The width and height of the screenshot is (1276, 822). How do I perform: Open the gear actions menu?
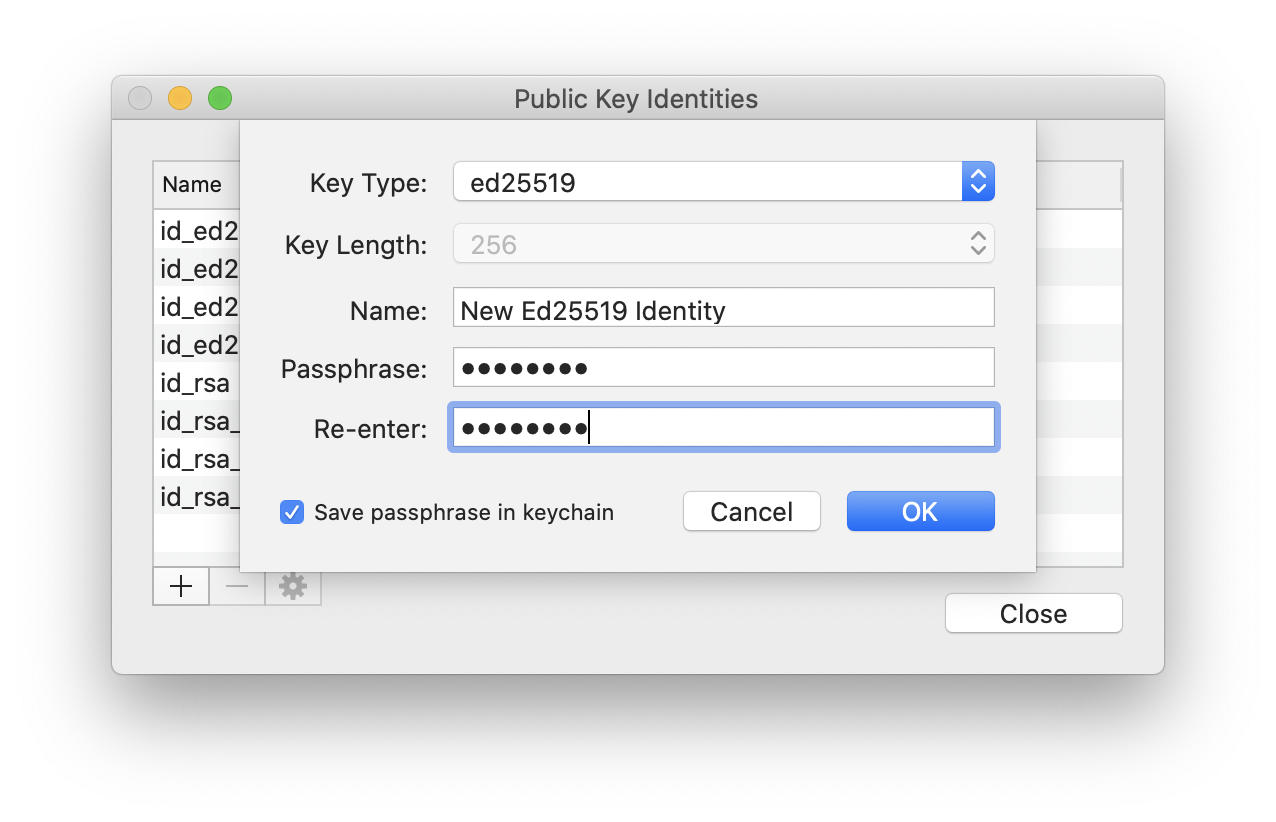coord(293,586)
